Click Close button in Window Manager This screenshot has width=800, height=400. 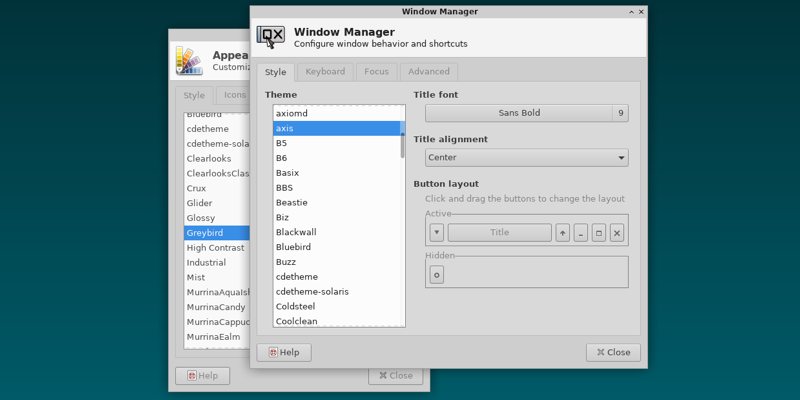point(613,353)
